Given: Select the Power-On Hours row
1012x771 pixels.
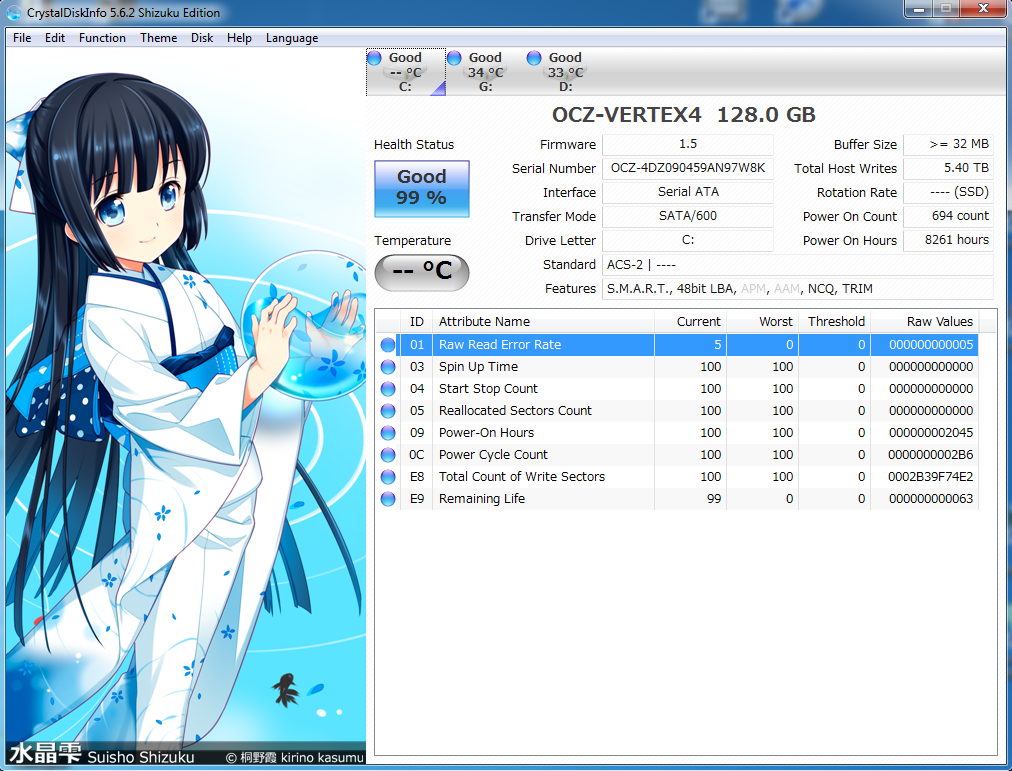Looking at the screenshot, I should (677, 433).
